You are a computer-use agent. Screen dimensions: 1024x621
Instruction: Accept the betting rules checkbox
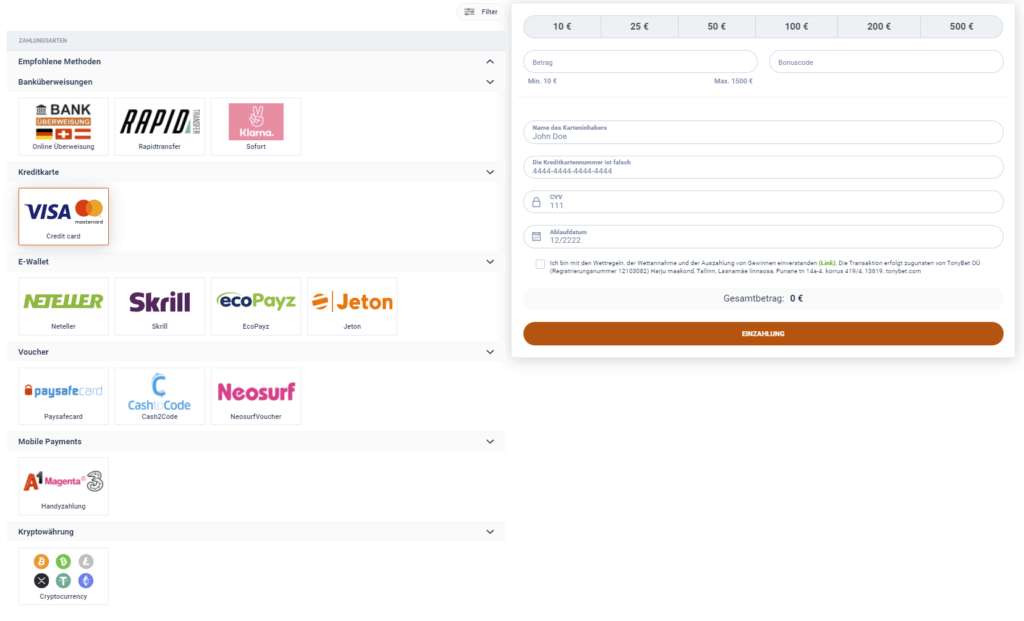pyautogui.click(x=540, y=264)
